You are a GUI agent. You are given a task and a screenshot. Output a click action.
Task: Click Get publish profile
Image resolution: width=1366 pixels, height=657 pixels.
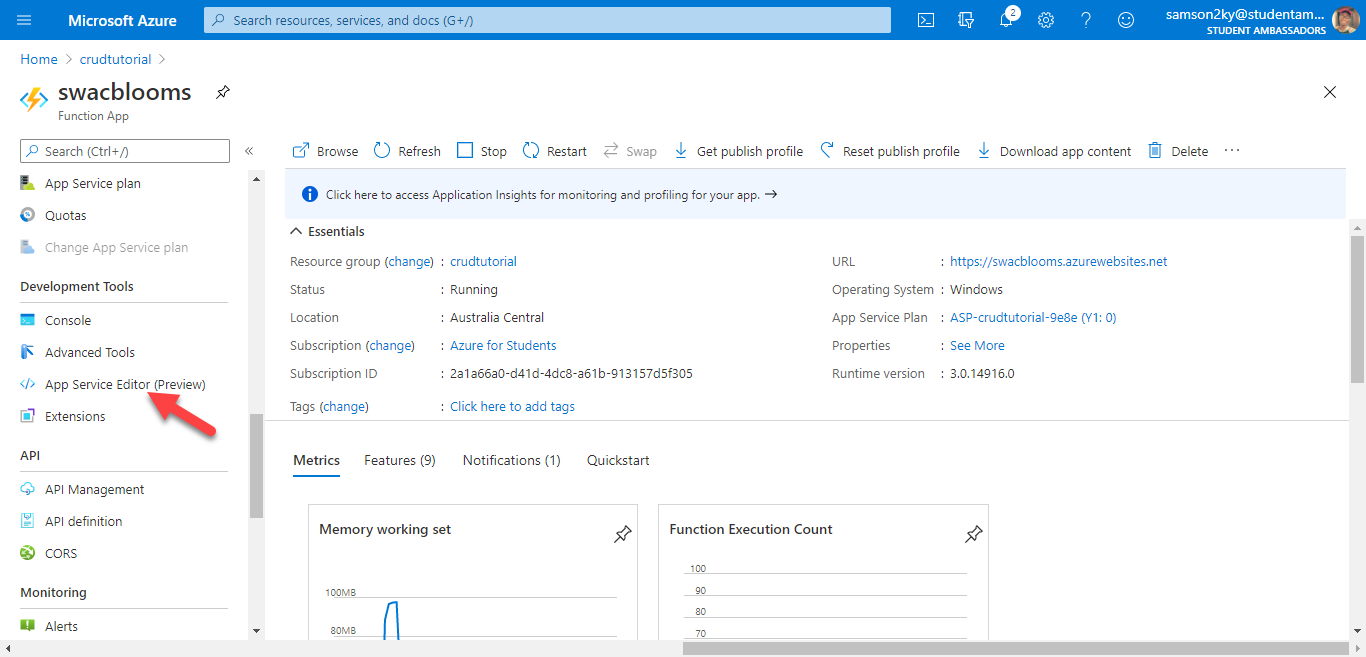pyautogui.click(x=738, y=151)
